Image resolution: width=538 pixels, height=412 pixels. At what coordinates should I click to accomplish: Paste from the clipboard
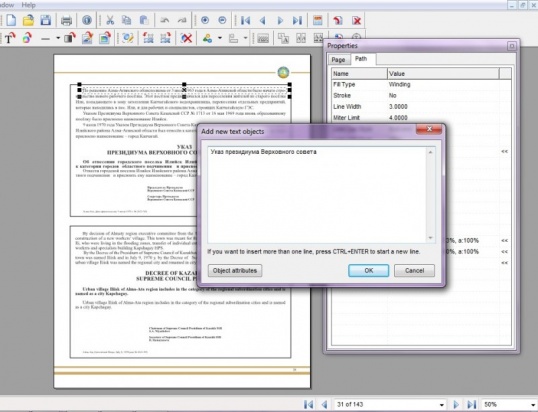144,20
